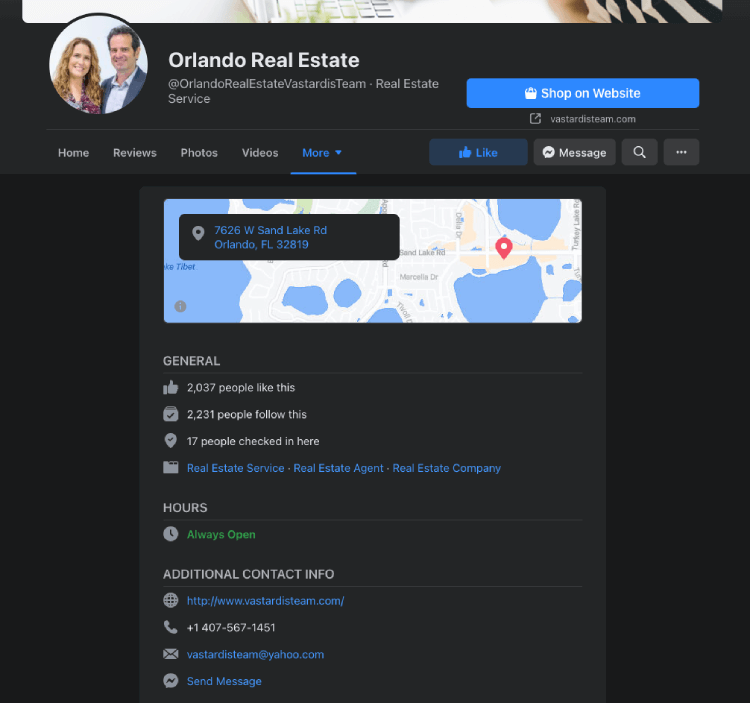Select the Real Estate Agent category link

[x=338, y=468]
